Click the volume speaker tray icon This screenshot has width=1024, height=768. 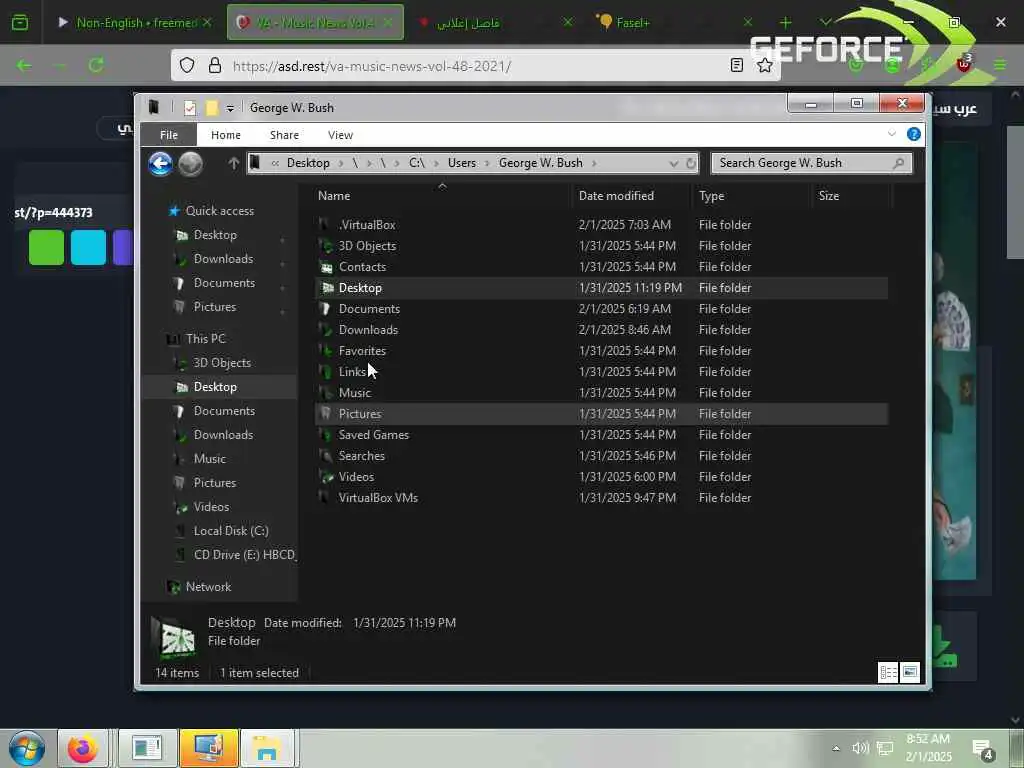[860, 748]
